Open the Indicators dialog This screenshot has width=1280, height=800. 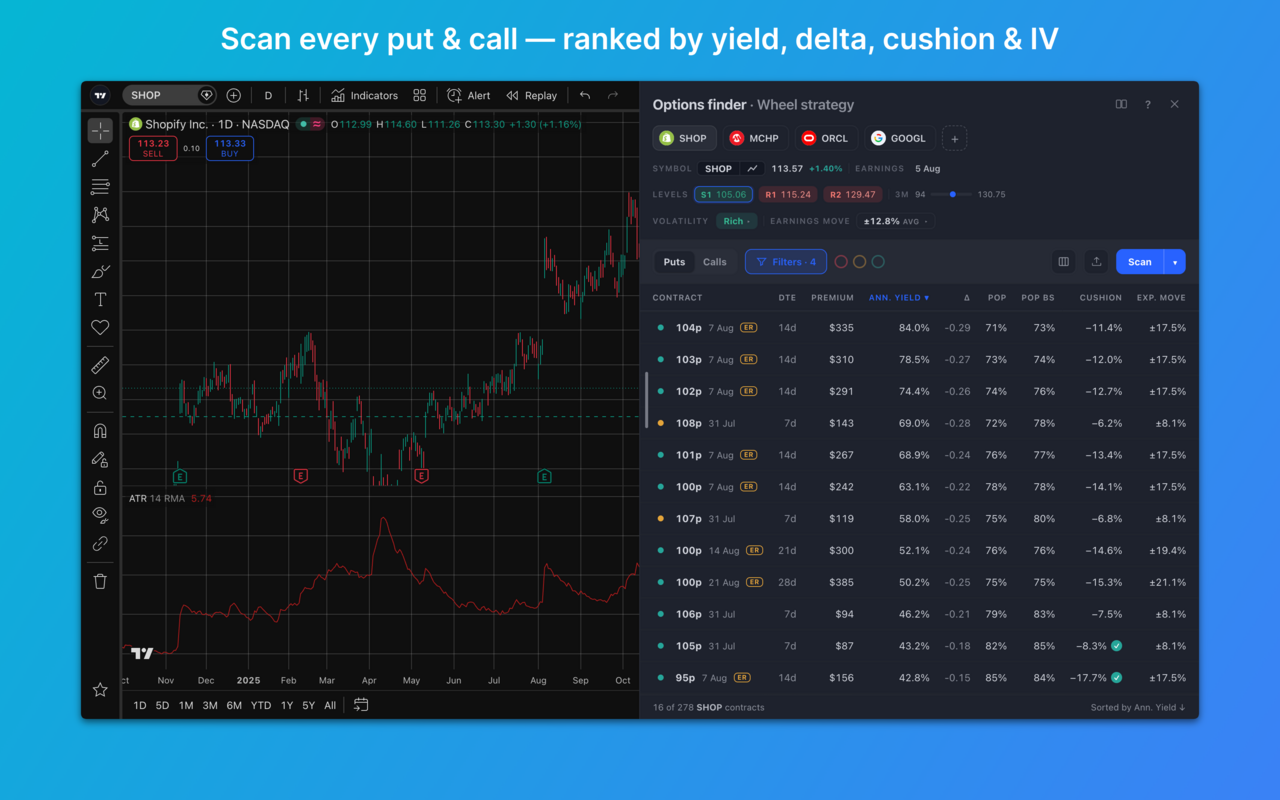(x=364, y=95)
